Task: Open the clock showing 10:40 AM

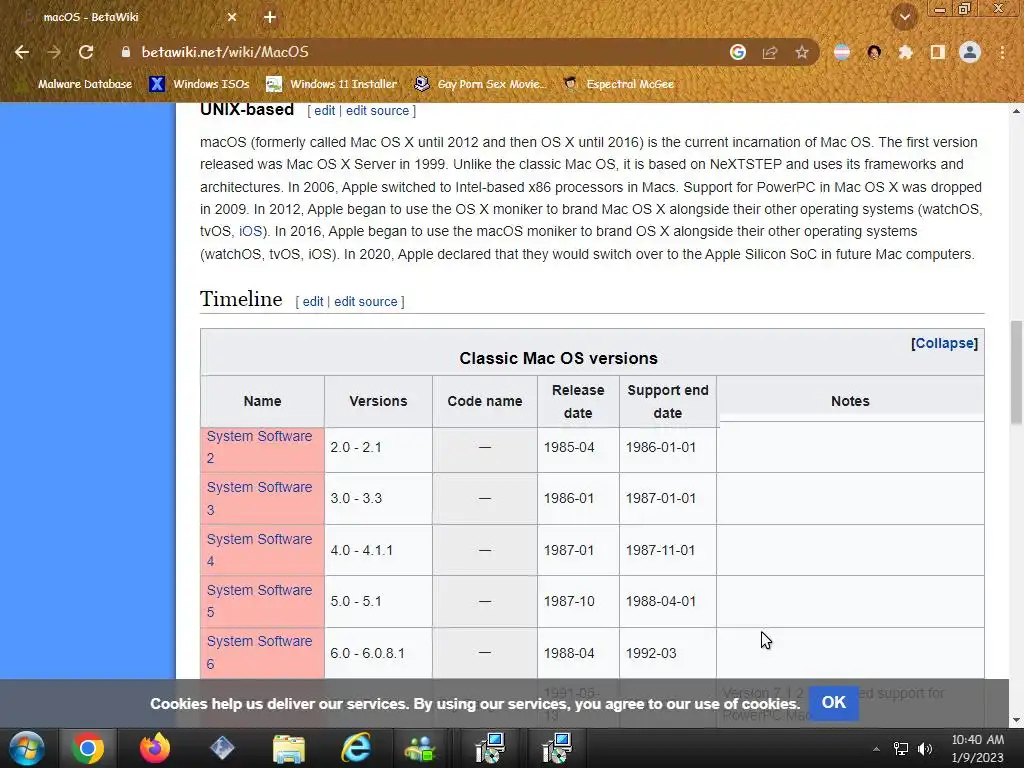Action: pyautogui.click(x=978, y=748)
